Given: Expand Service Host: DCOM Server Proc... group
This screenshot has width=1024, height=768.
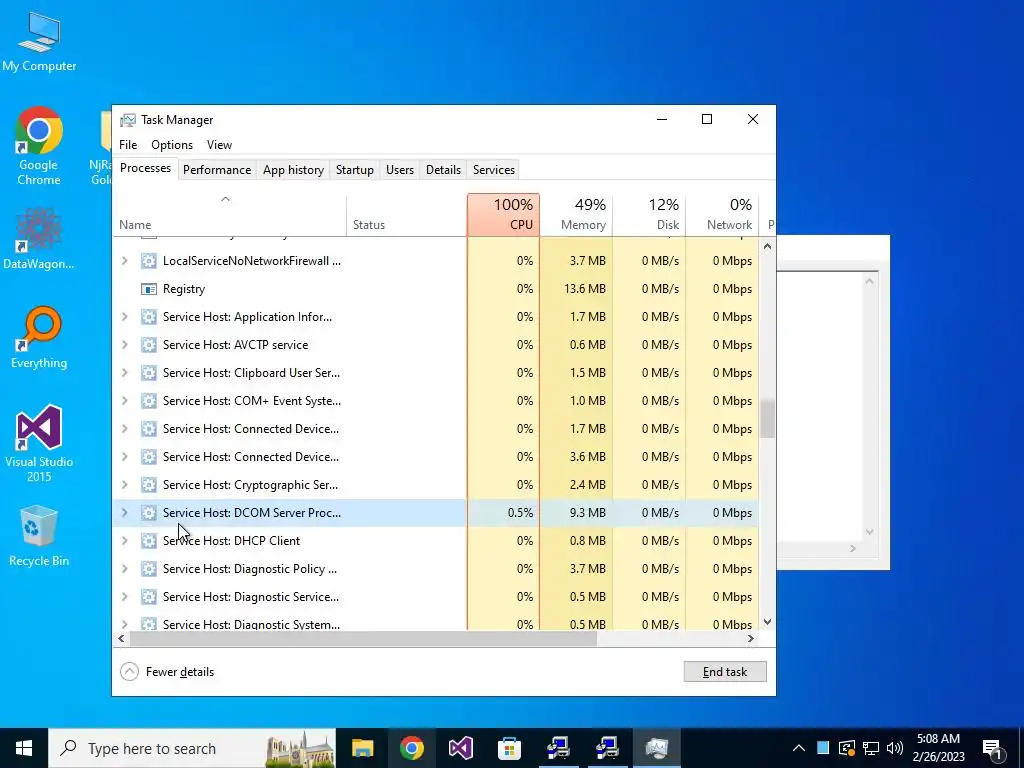Looking at the screenshot, I should 125,513.
